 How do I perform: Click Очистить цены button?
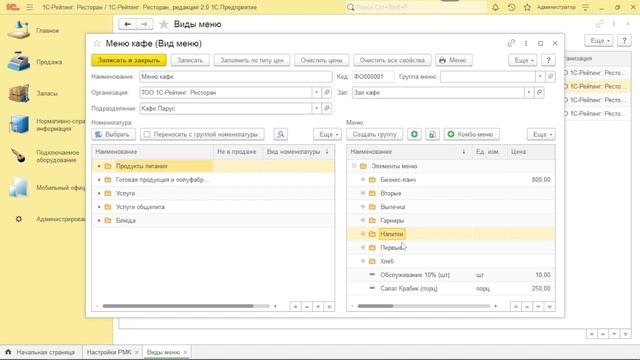[322, 60]
